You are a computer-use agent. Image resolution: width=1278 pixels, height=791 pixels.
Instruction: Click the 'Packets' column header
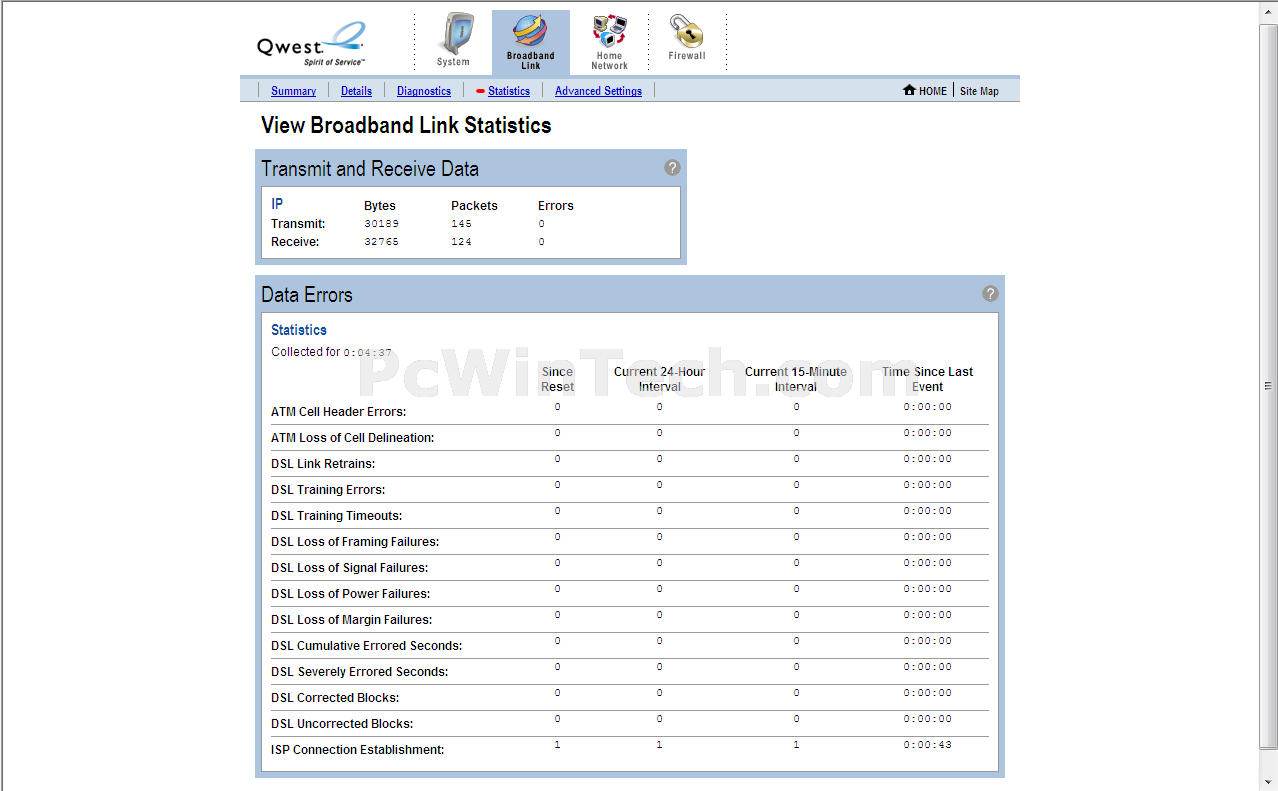(474, 206)
